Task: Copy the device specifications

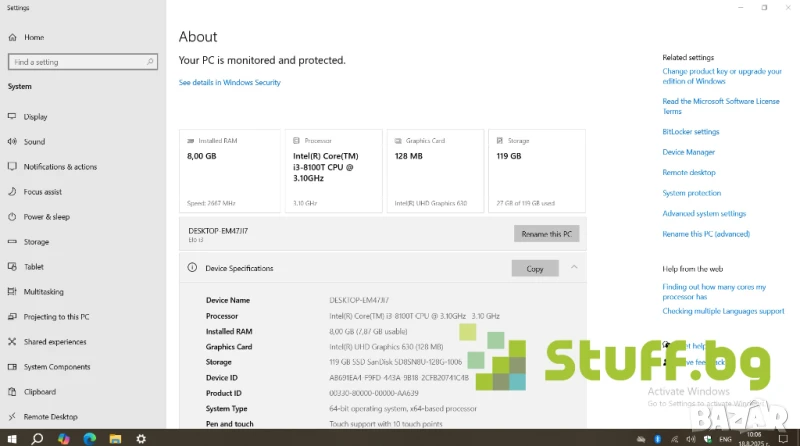Action: (x=535, y=268)
